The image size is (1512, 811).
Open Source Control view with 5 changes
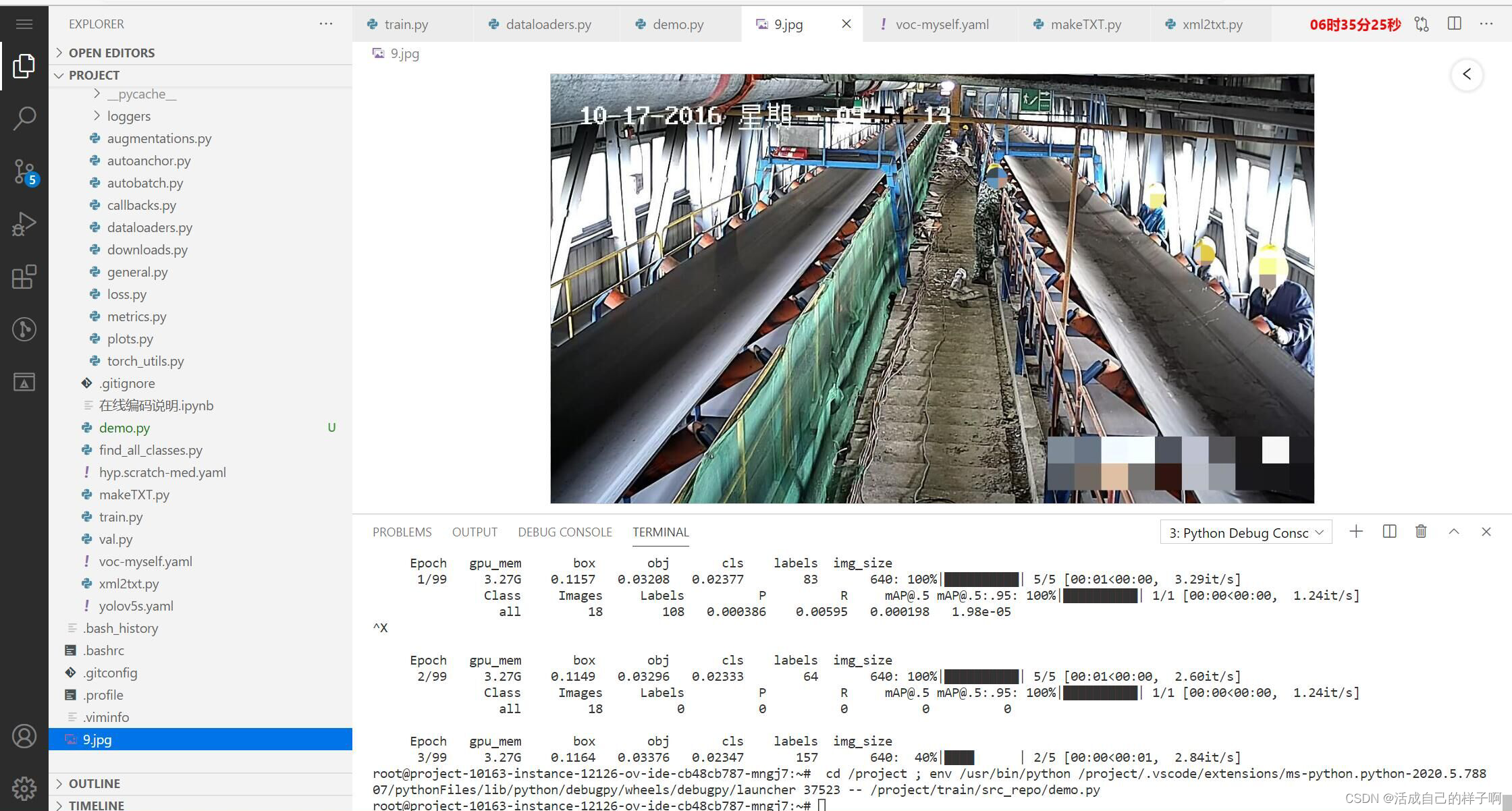coord(24,171)
